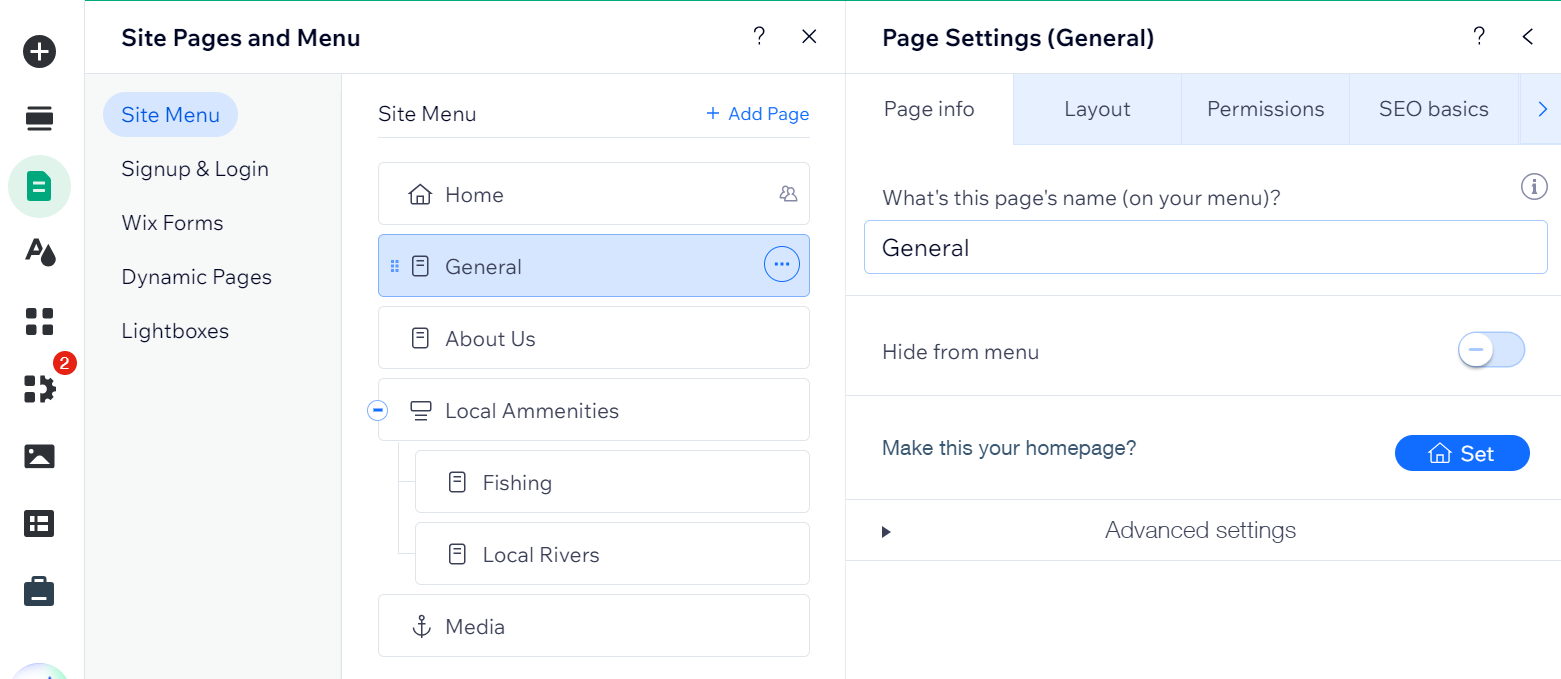Click the Add Page link
The image size is (1561, 679).
click(757, 113)
